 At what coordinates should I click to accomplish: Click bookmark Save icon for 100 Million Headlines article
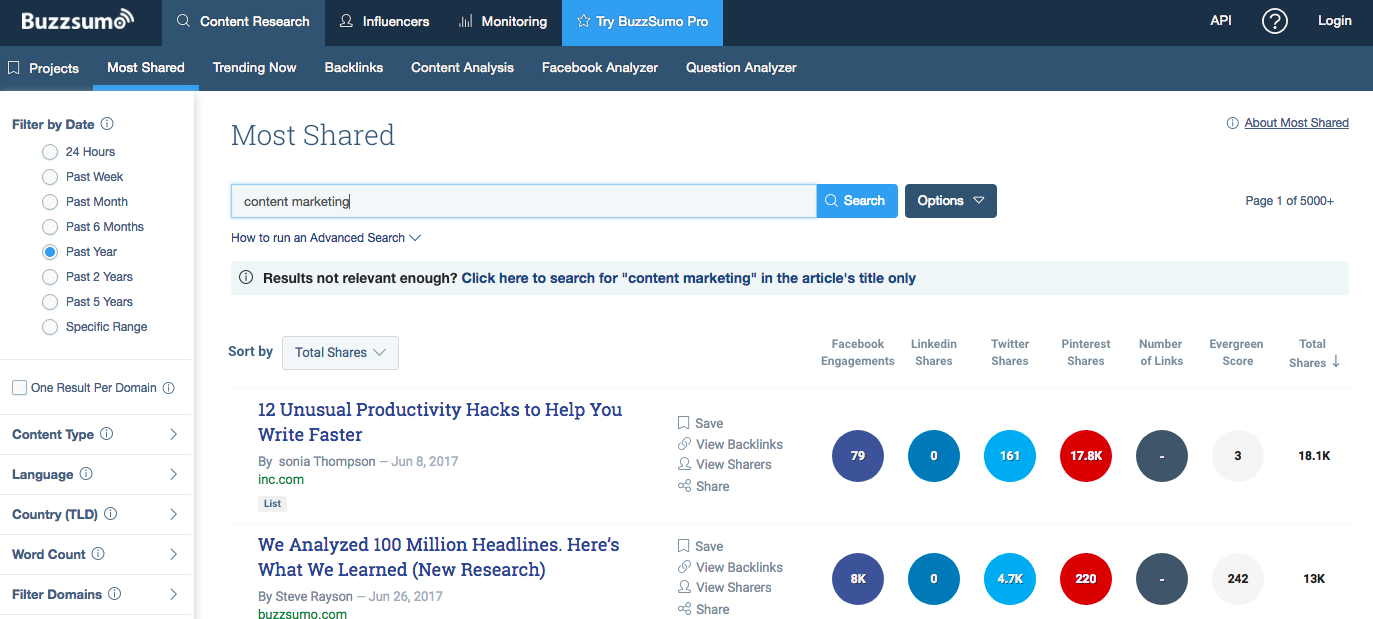pos(684,546)
